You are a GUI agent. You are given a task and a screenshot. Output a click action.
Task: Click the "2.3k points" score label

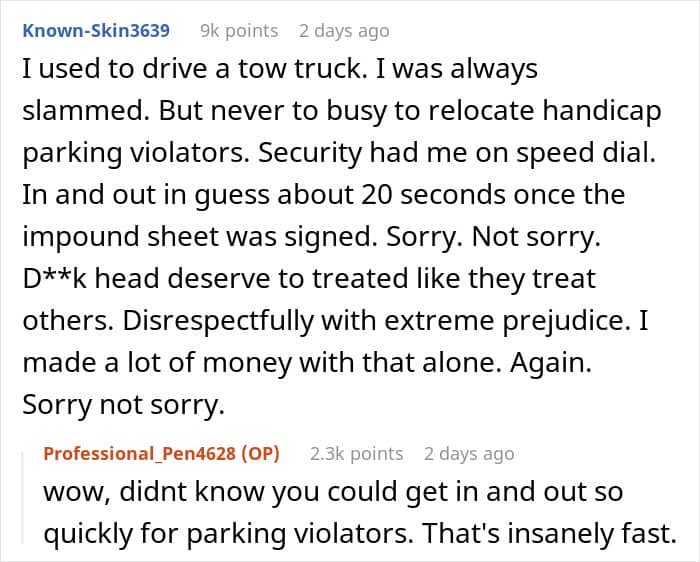coord(357,454)
